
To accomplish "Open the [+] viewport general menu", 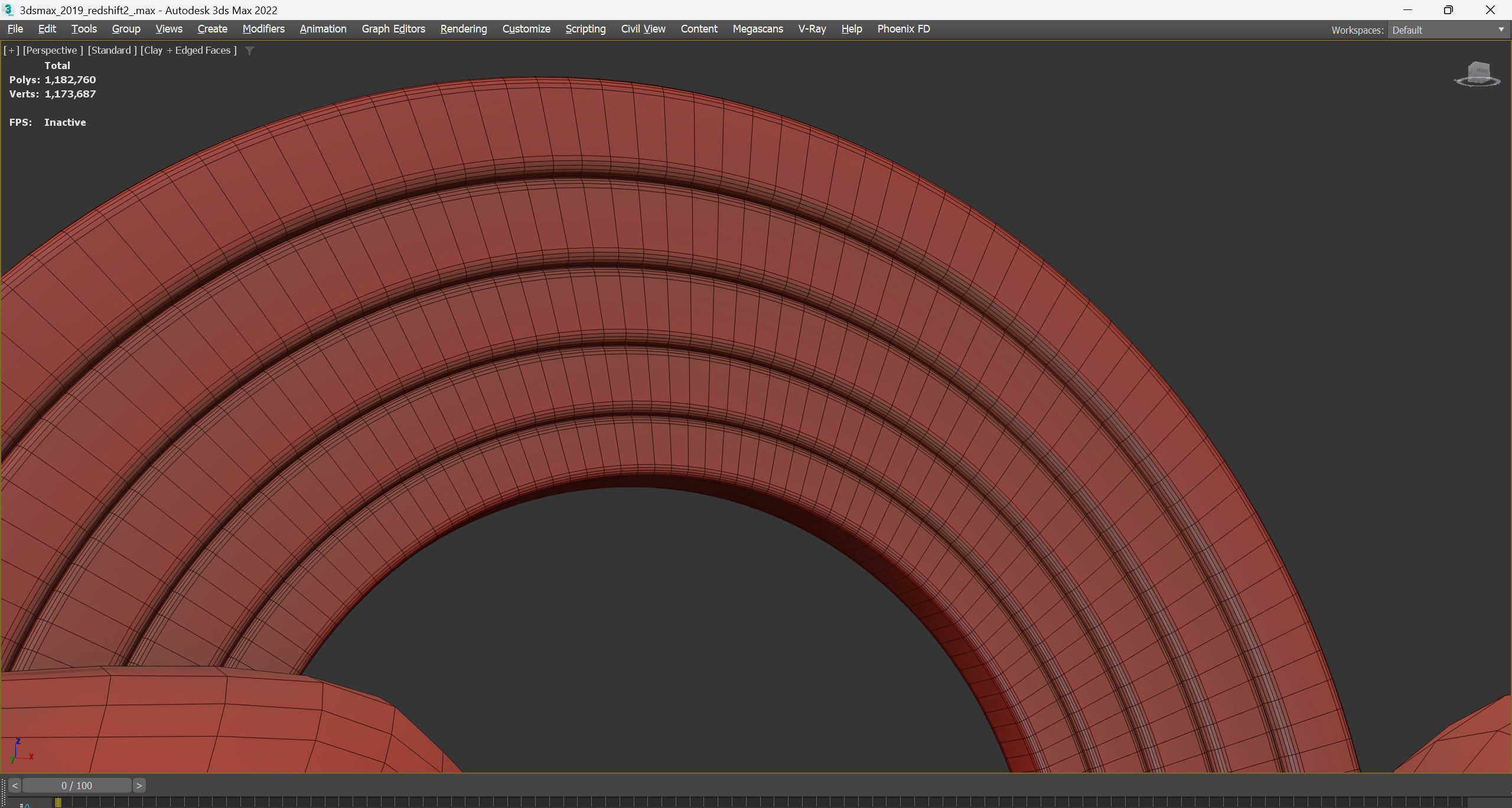I will point(11,50).
